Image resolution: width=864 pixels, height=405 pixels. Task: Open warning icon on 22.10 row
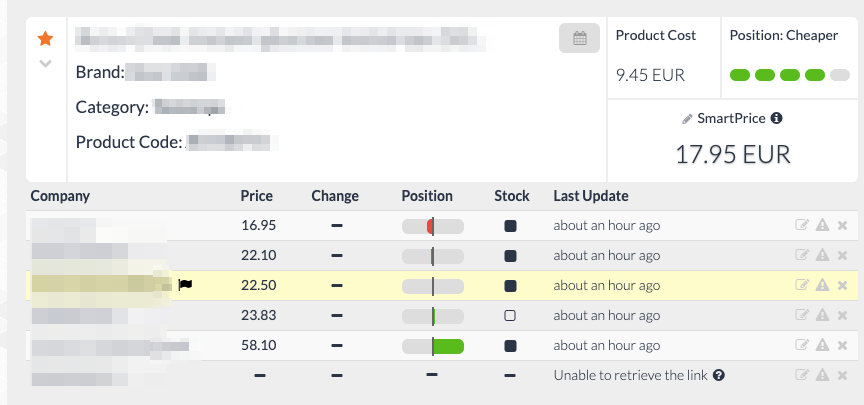(822, 255)
